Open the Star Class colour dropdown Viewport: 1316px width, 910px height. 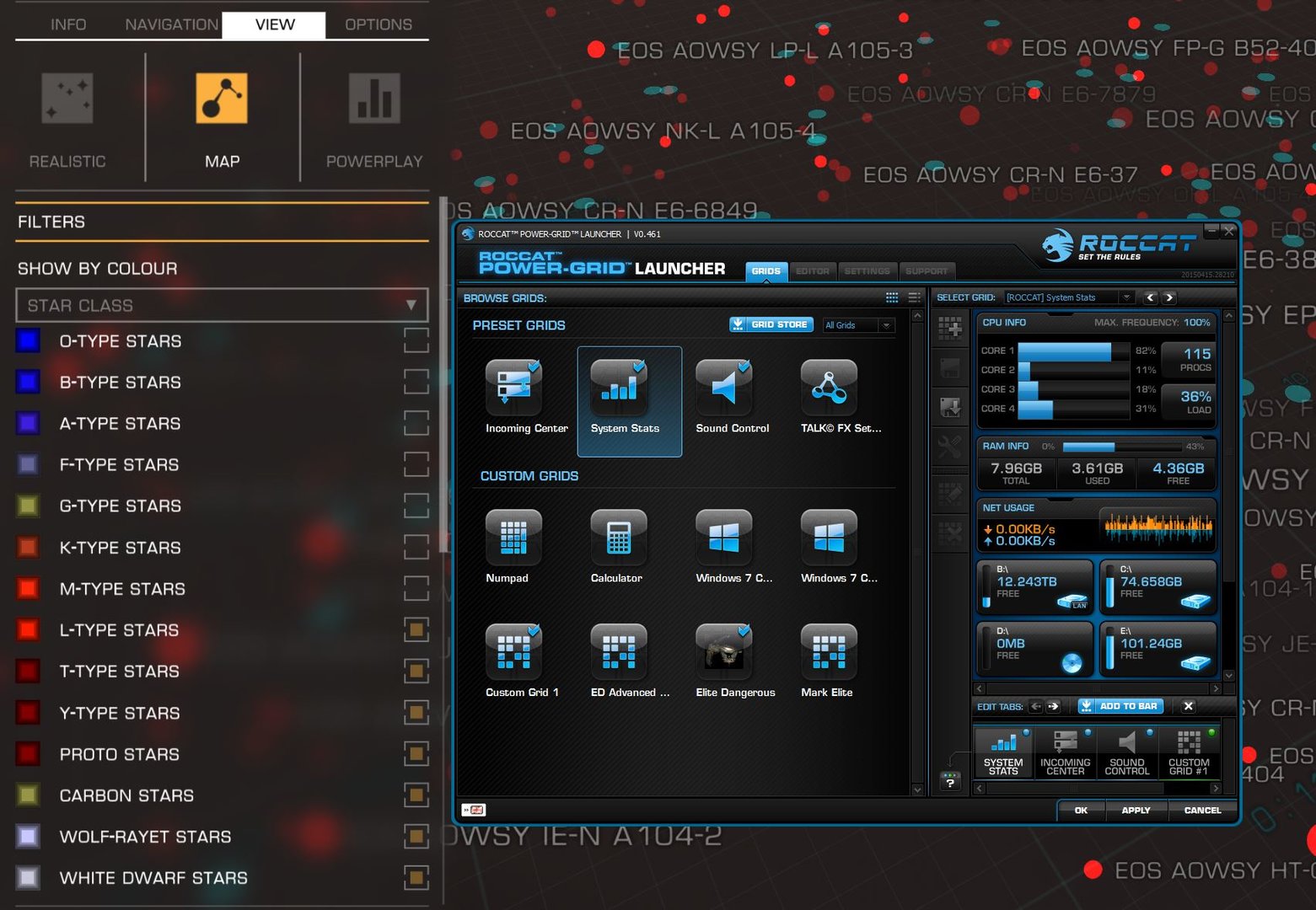222,305
